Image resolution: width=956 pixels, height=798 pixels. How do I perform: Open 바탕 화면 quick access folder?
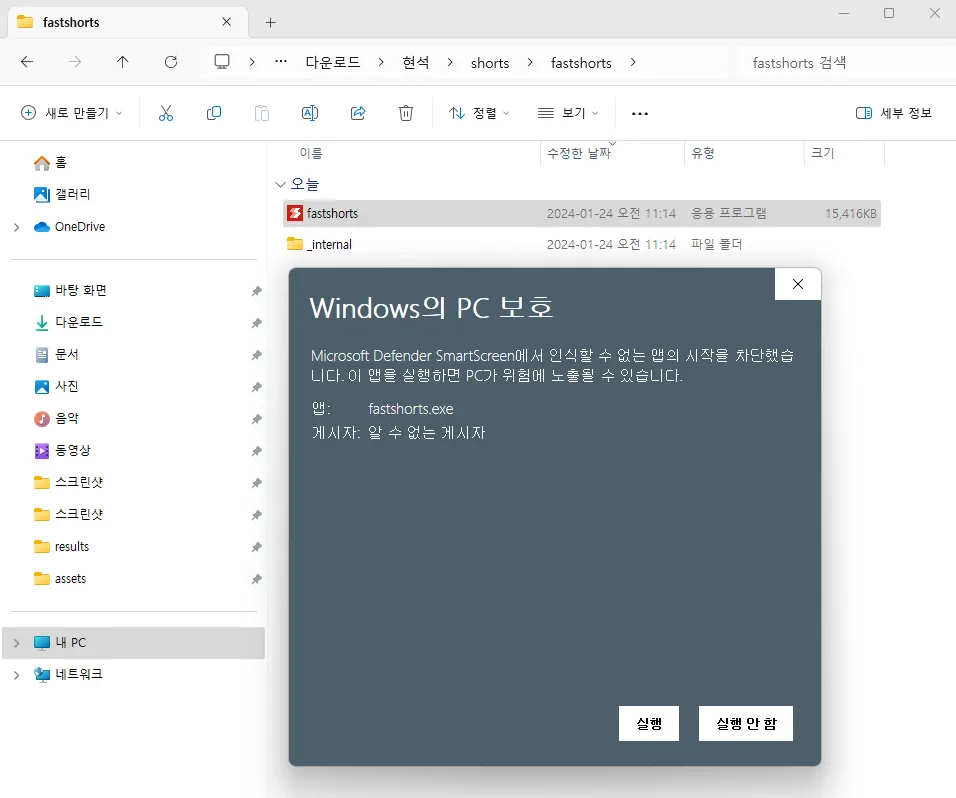(x=70, y=291)
